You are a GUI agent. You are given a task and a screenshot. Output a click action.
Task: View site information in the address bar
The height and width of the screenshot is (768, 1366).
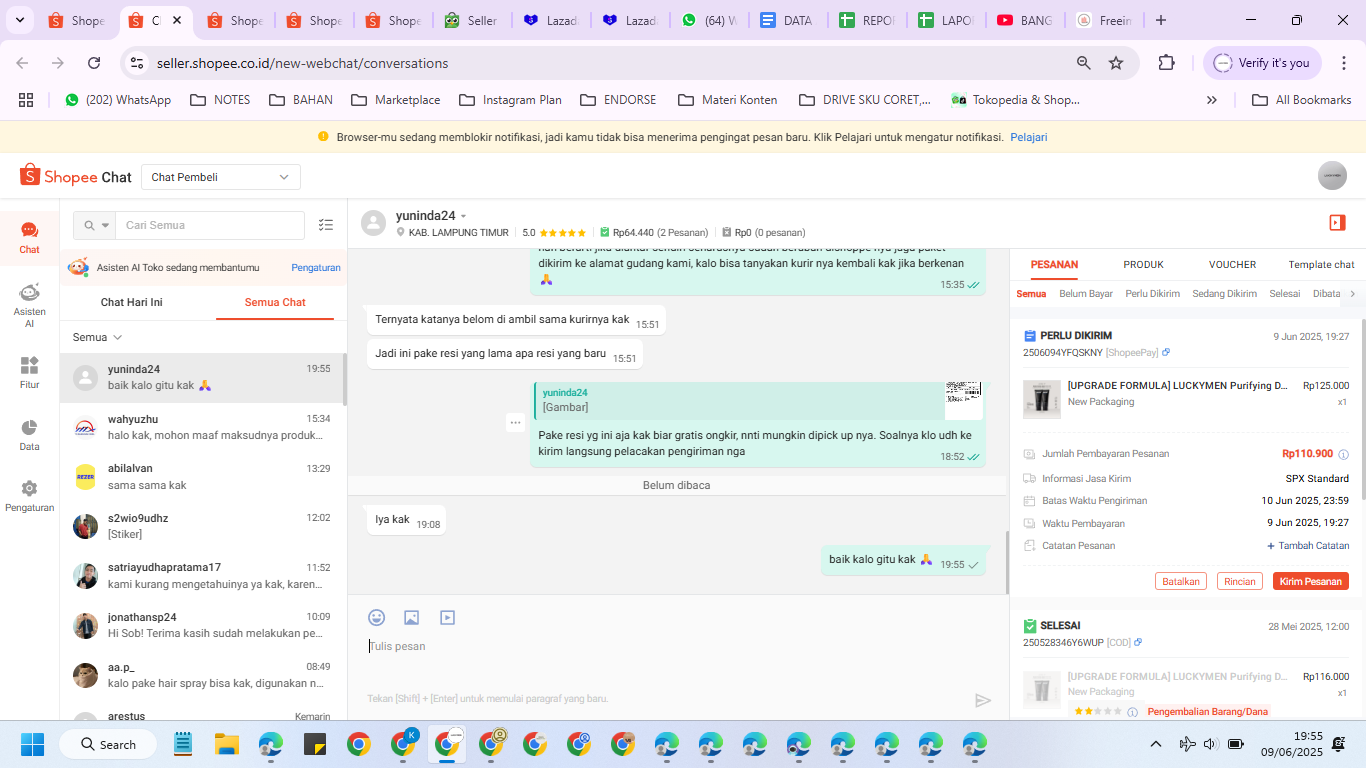137,63
